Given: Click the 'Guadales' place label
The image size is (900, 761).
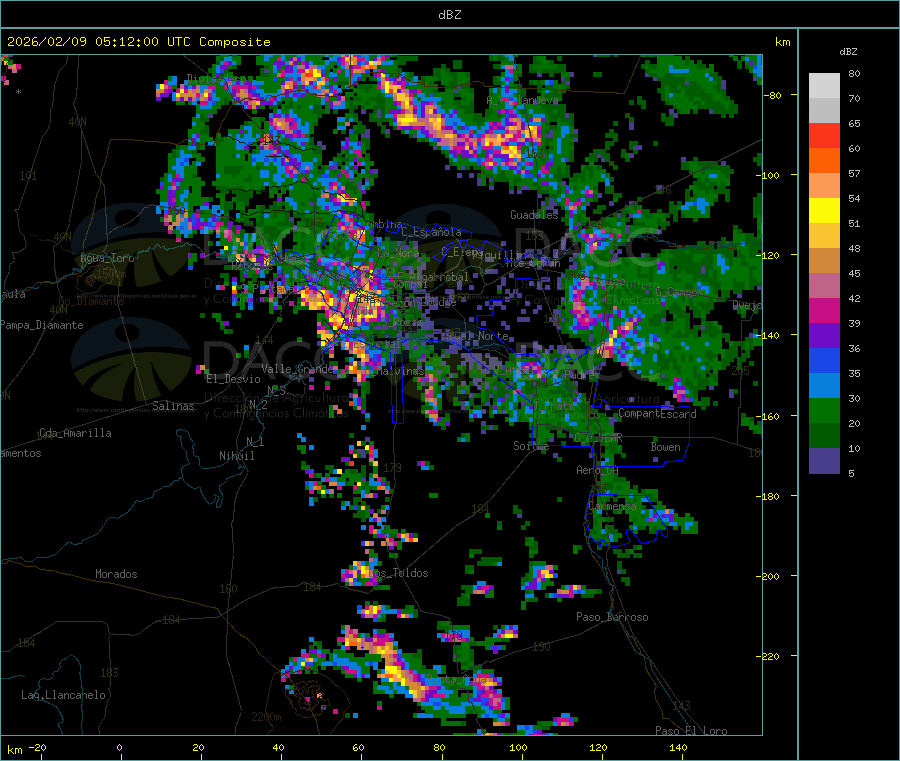Looking at the screenshot, I should (534, 215).
